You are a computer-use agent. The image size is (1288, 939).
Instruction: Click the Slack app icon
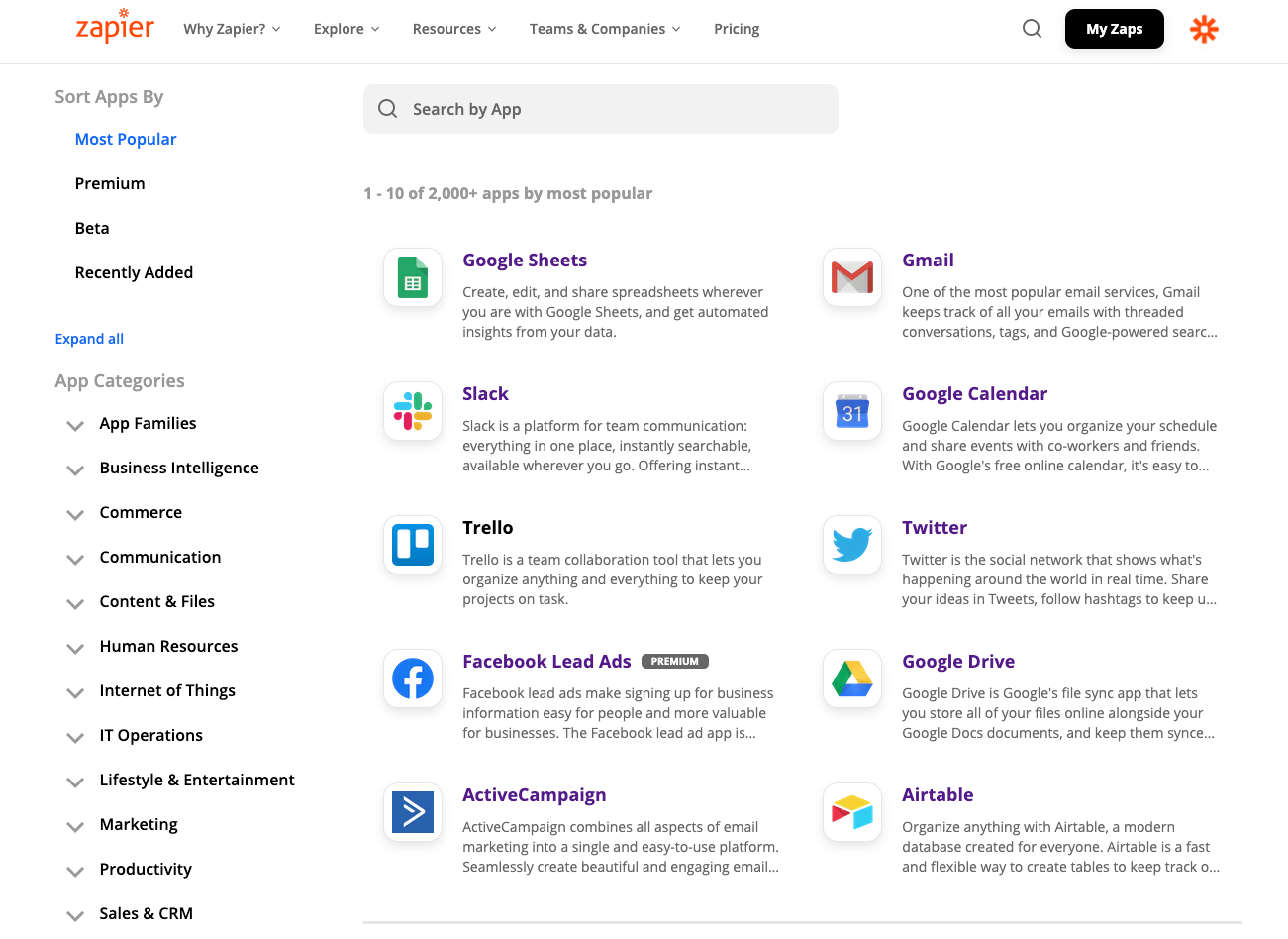pyautogui.click(x=413, y=411)
